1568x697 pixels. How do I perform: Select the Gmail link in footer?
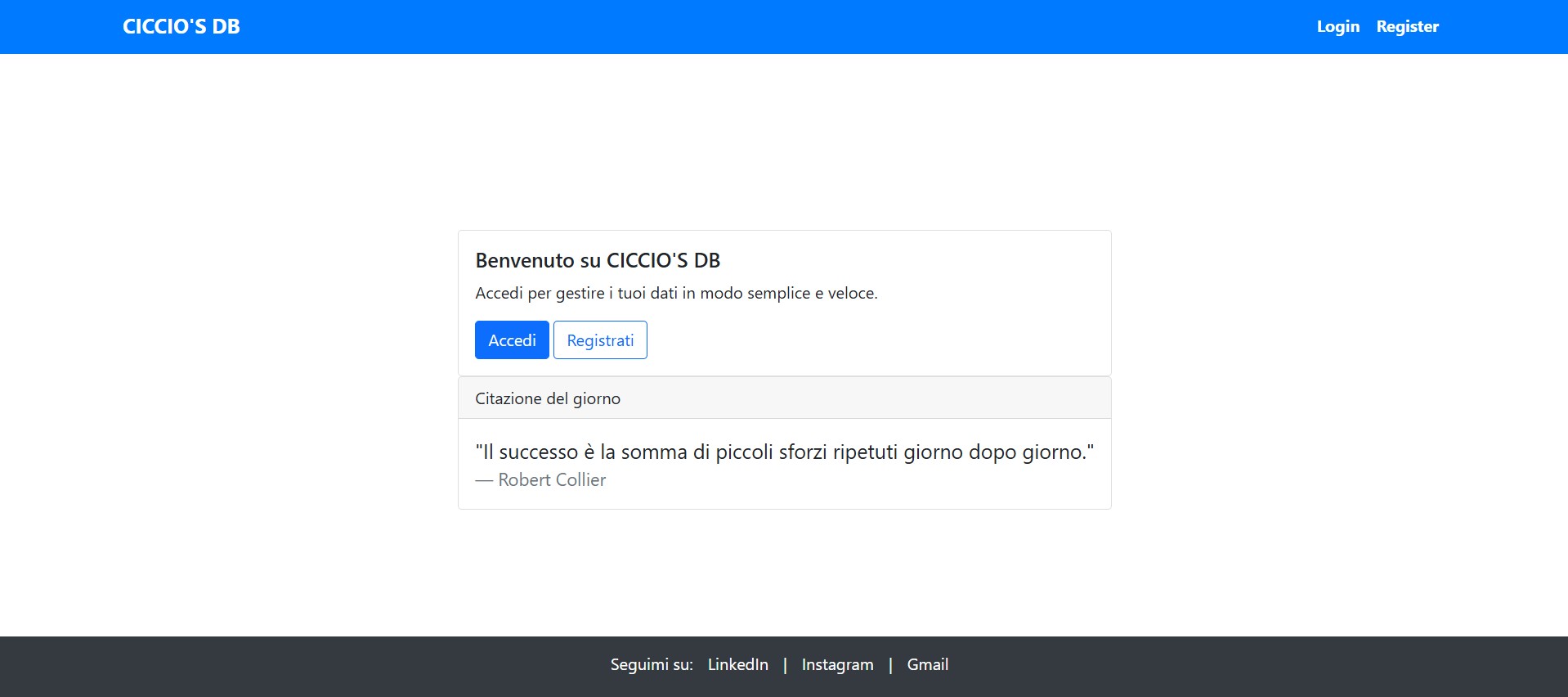[927, 664]
